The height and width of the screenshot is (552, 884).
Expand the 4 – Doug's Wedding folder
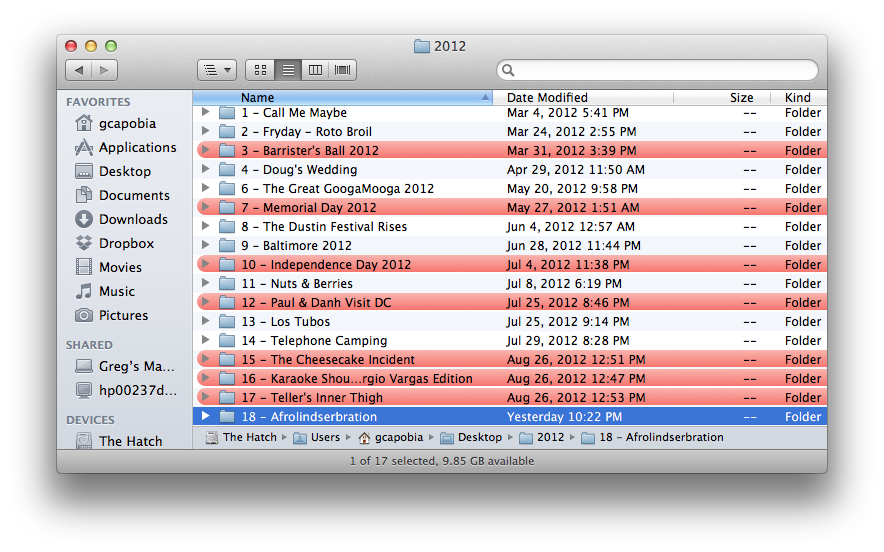(x=206, y=169)
